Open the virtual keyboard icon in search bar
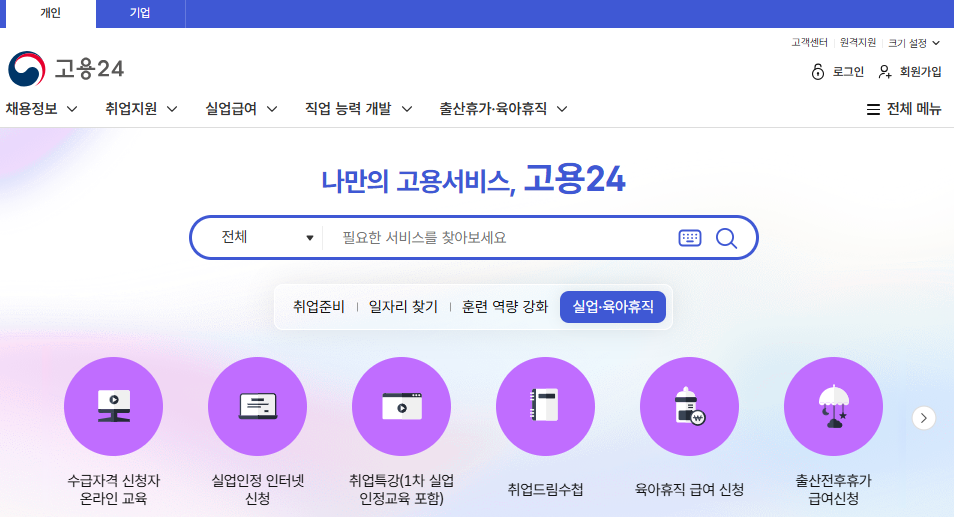The height and width of the screenshot is (517, 954). 689,238
